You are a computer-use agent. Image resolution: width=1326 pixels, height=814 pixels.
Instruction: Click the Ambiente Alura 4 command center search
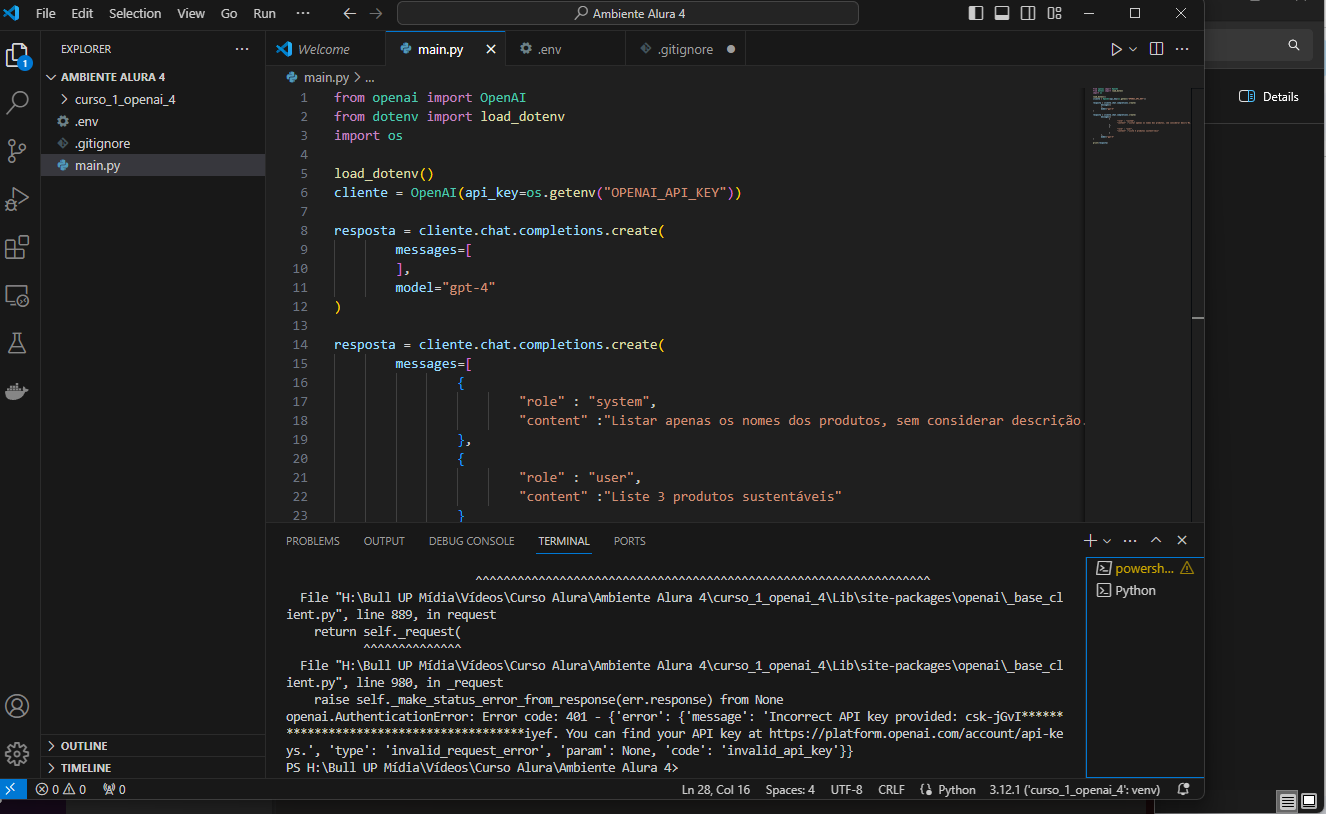coord(628,14)
